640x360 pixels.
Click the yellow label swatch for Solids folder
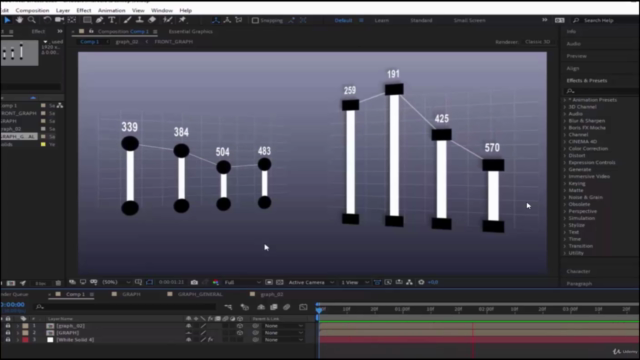pyautogui.click(x=43, y=144)
